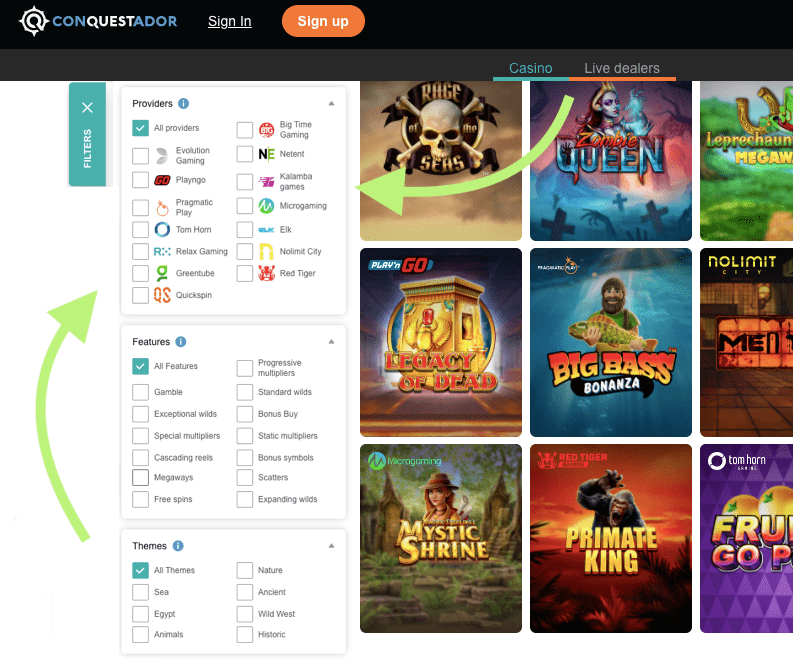
Task: Enable the Cascading reels checkbox
Action: coord(141,458)
